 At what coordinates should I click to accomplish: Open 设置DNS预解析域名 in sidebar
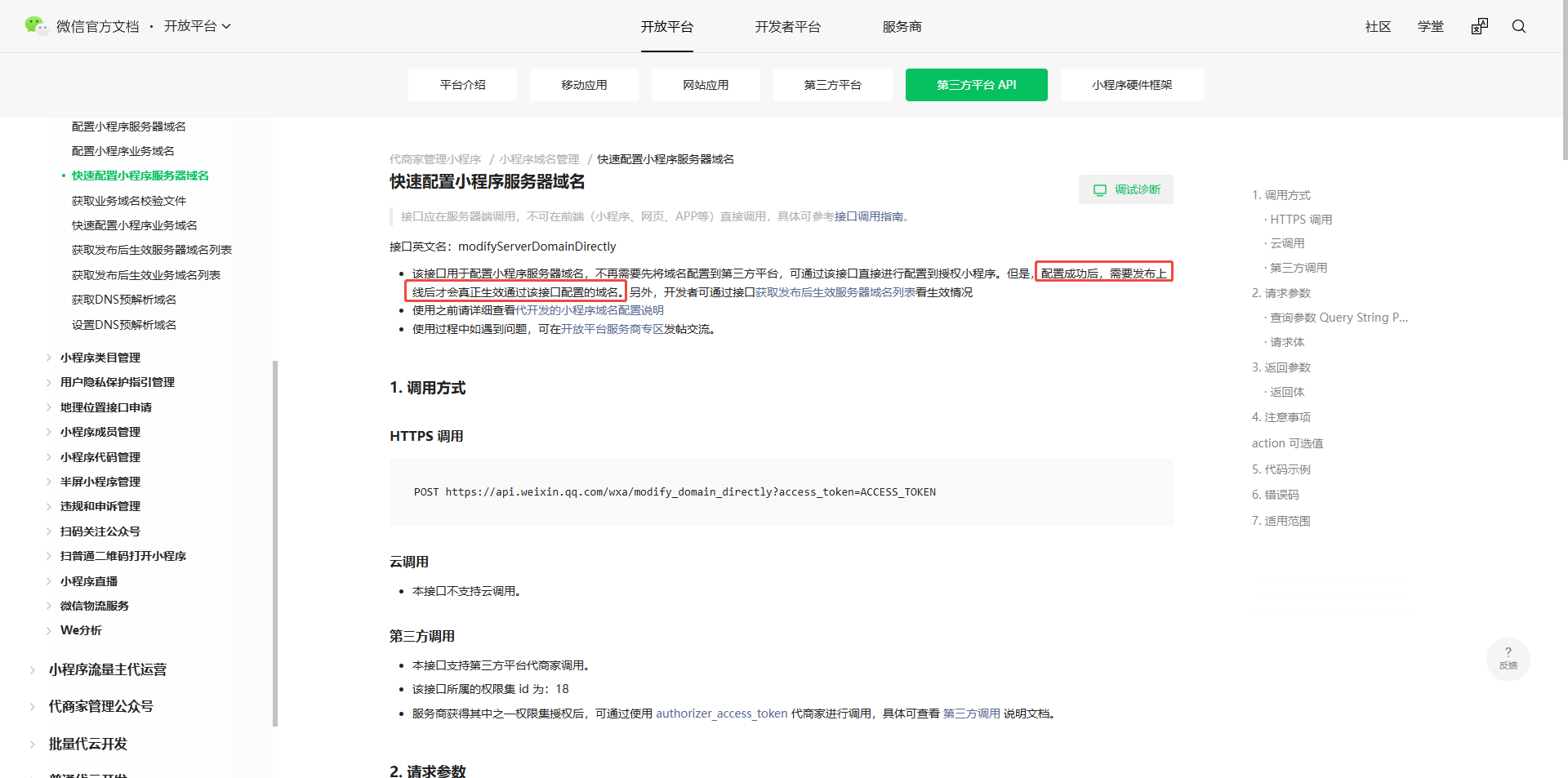point(124,325)
